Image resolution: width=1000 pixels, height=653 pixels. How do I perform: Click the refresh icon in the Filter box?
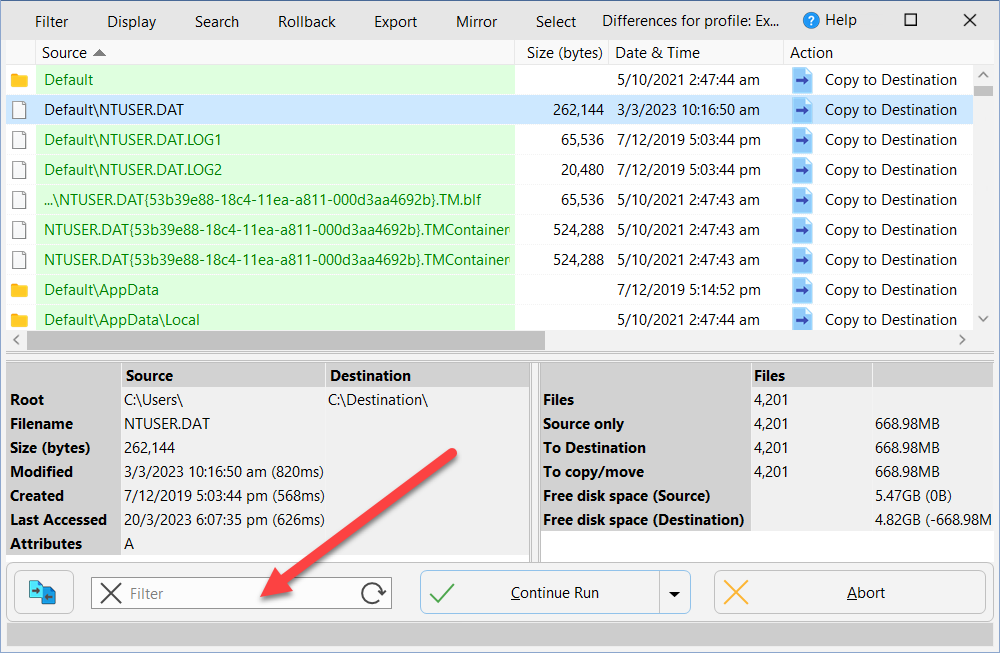click(373, 593)
